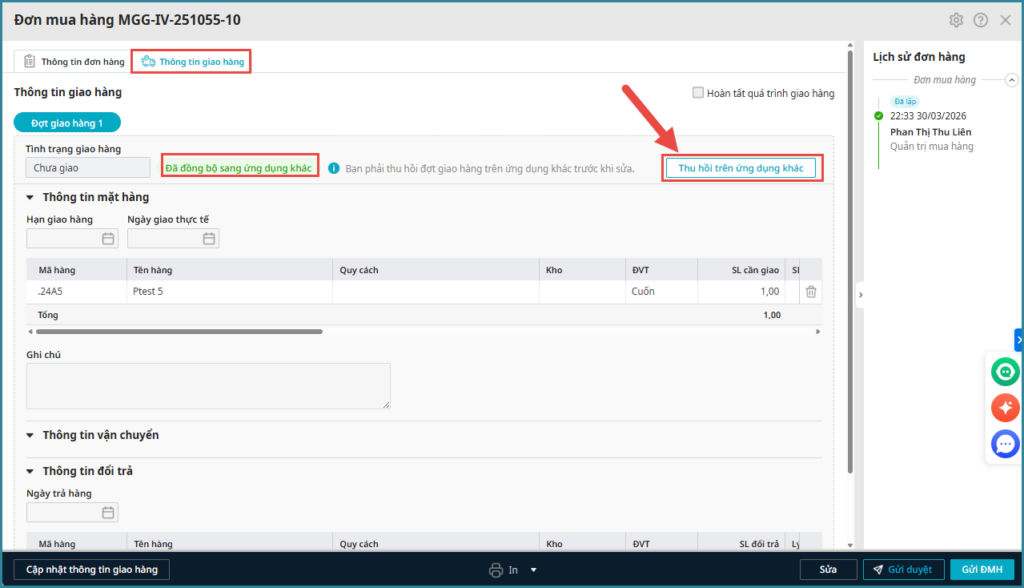Viewport: 1024px width, 588px height.
Task: Open the help question mark icon
Action: click(981, 20)
